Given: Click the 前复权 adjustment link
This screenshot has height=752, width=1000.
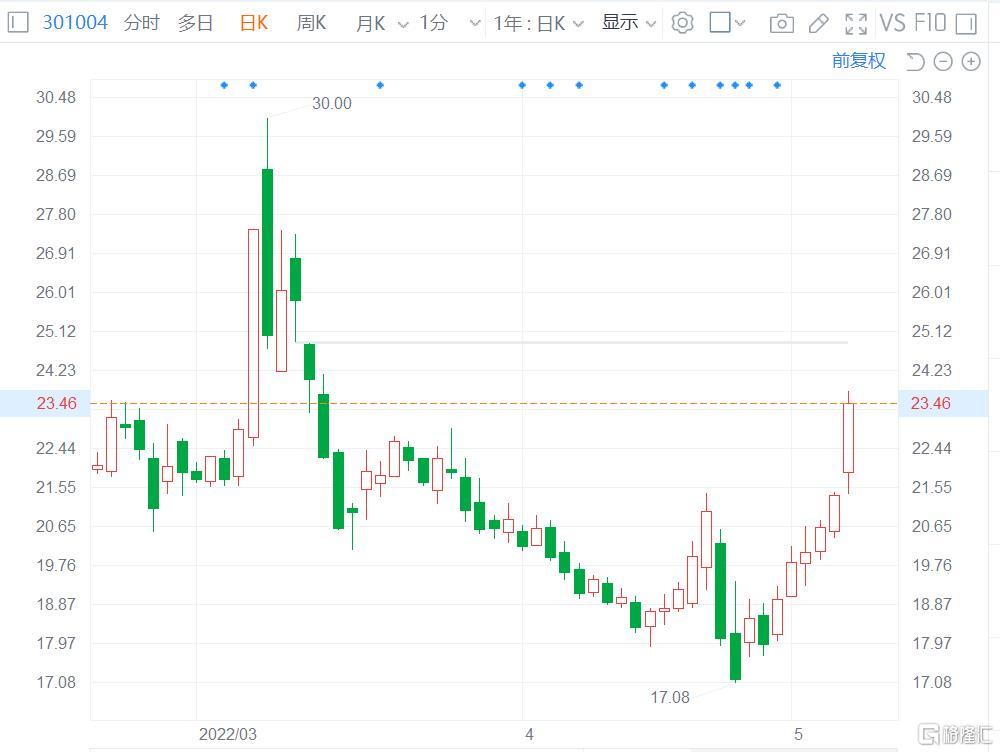Looking at the screenshot, I should tap(858, 61).
